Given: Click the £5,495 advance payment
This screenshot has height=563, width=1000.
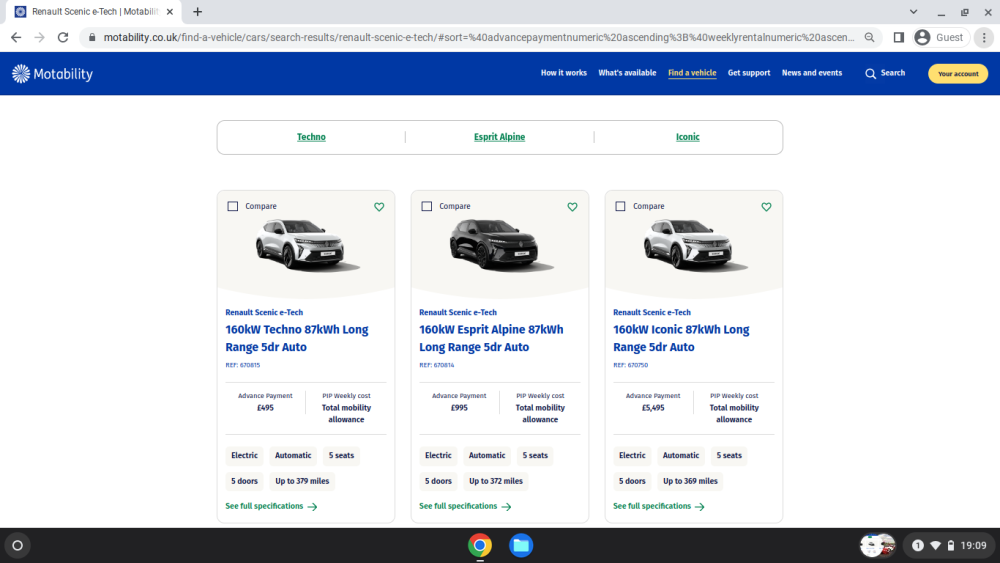Looking at the screenshot, I should 653,407.
